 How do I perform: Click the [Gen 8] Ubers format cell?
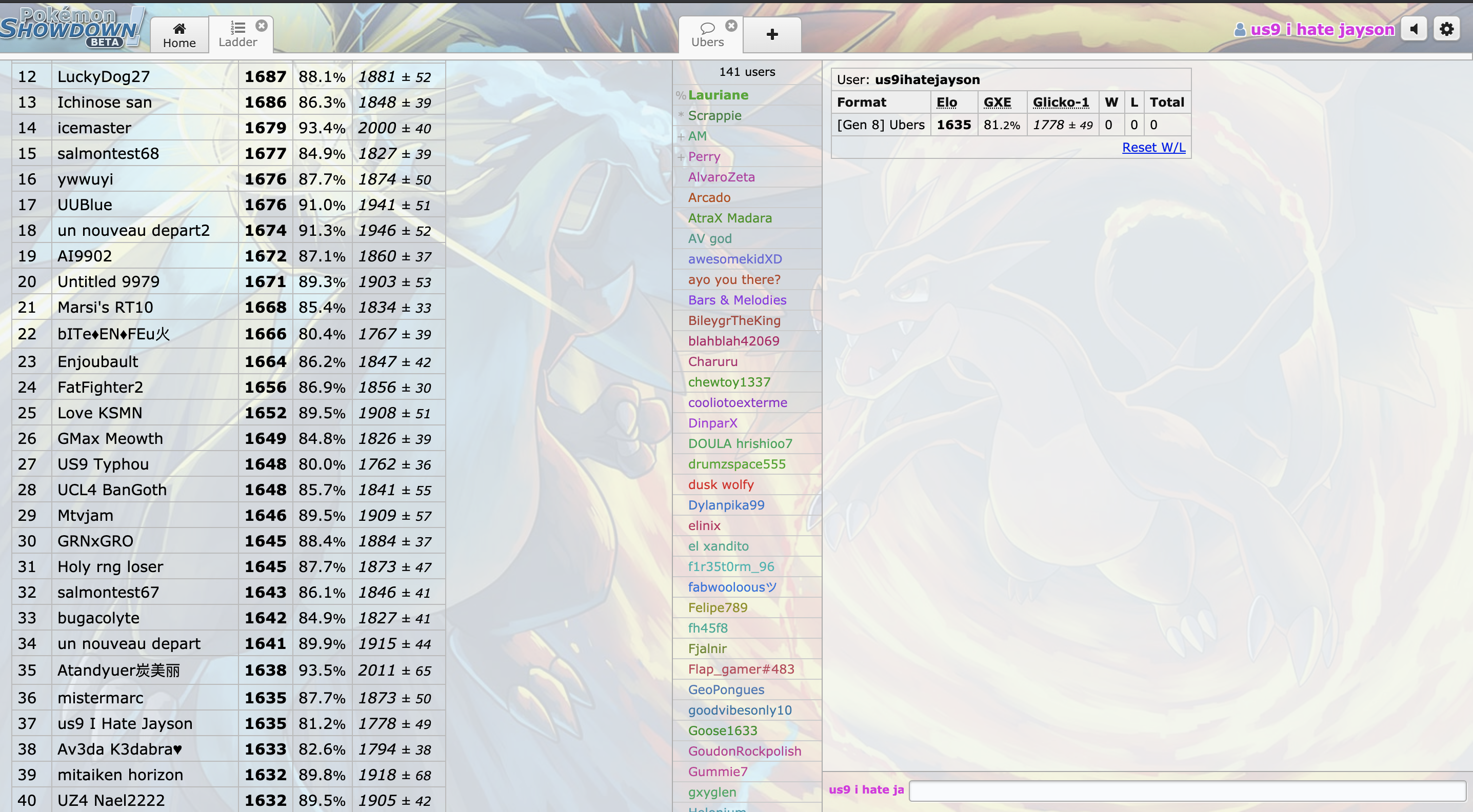[x=881, y=125]
